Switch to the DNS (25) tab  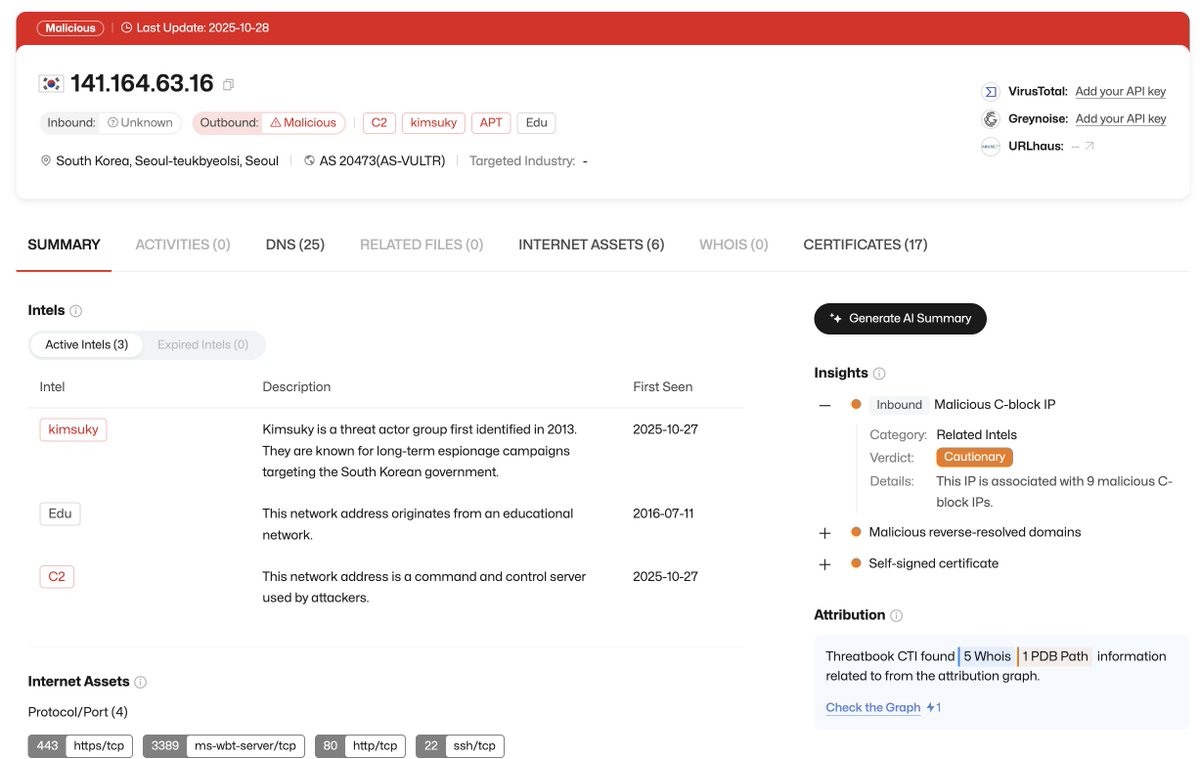(x=295, y=244)
